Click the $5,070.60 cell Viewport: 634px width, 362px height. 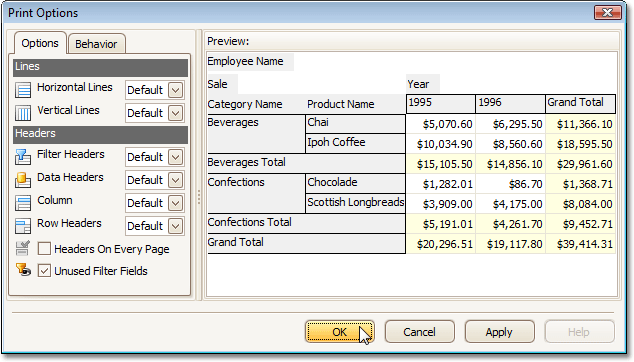[441, 124]
